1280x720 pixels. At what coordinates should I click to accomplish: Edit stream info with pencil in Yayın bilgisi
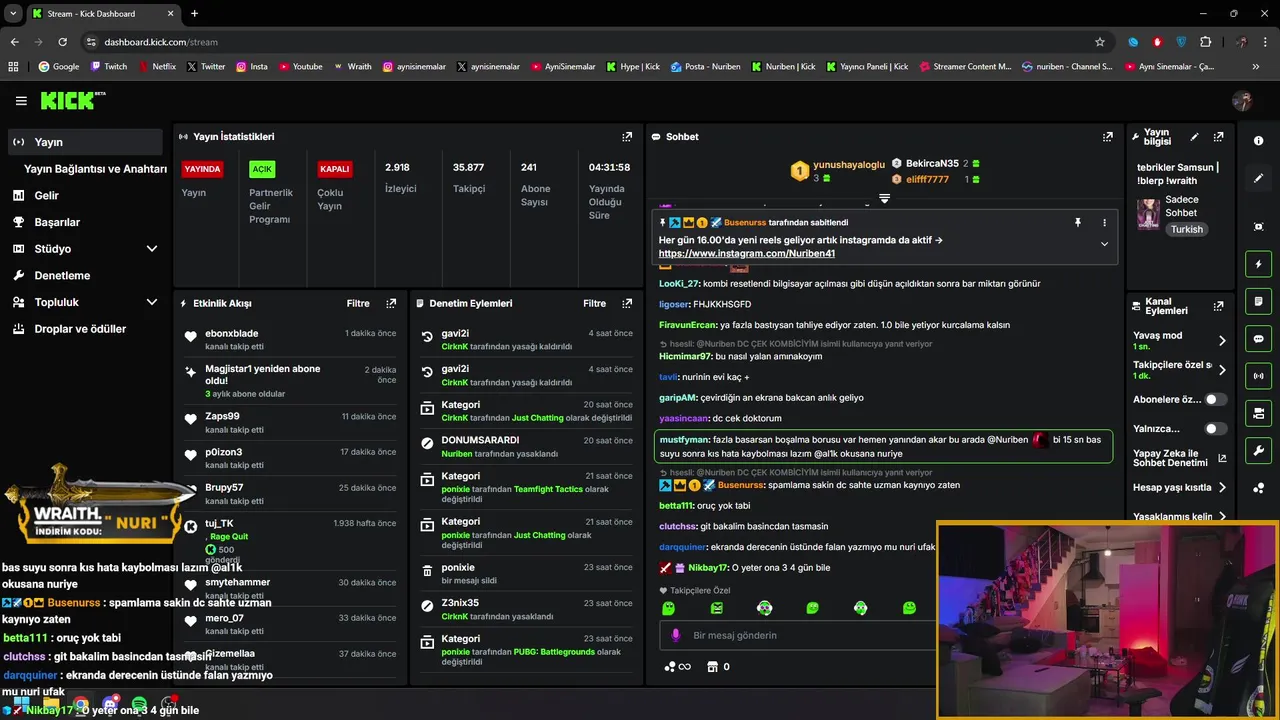coord(1194,137)
